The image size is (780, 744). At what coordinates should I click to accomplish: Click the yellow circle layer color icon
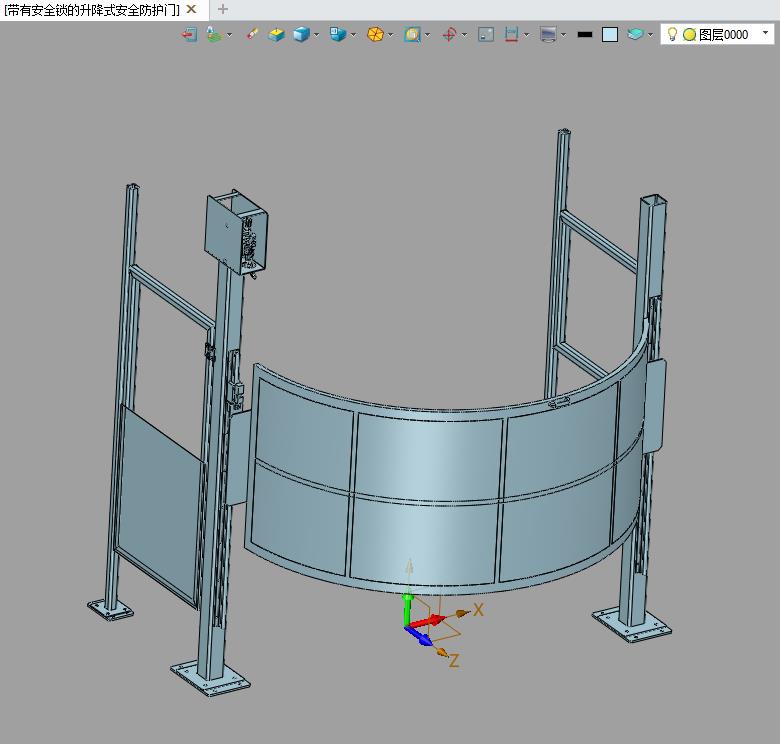[689, 35]
